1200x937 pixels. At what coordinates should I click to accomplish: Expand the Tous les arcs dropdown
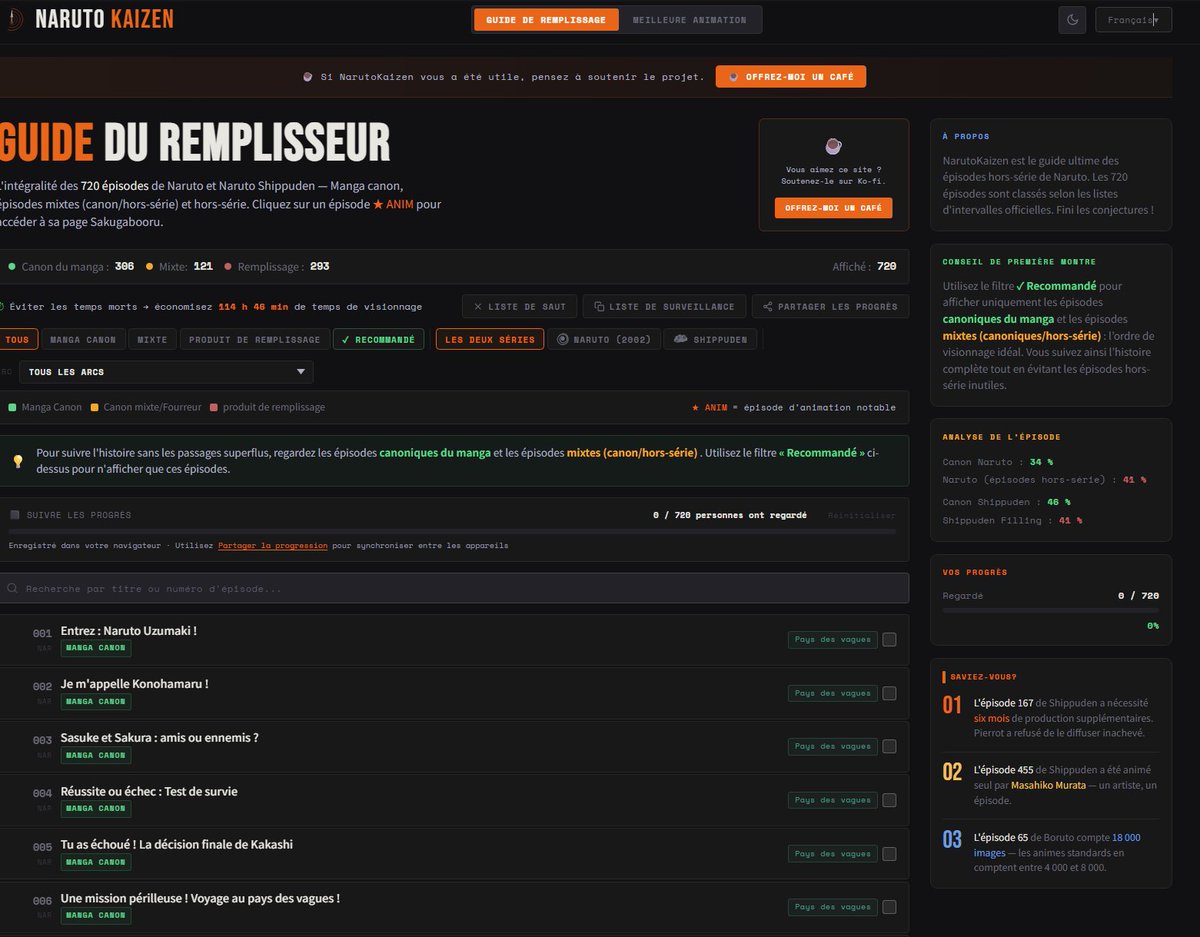point(166,372)
